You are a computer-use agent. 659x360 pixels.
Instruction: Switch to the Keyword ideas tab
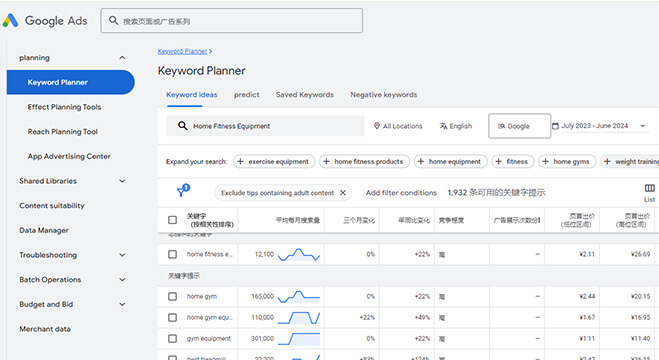(192, 95)
